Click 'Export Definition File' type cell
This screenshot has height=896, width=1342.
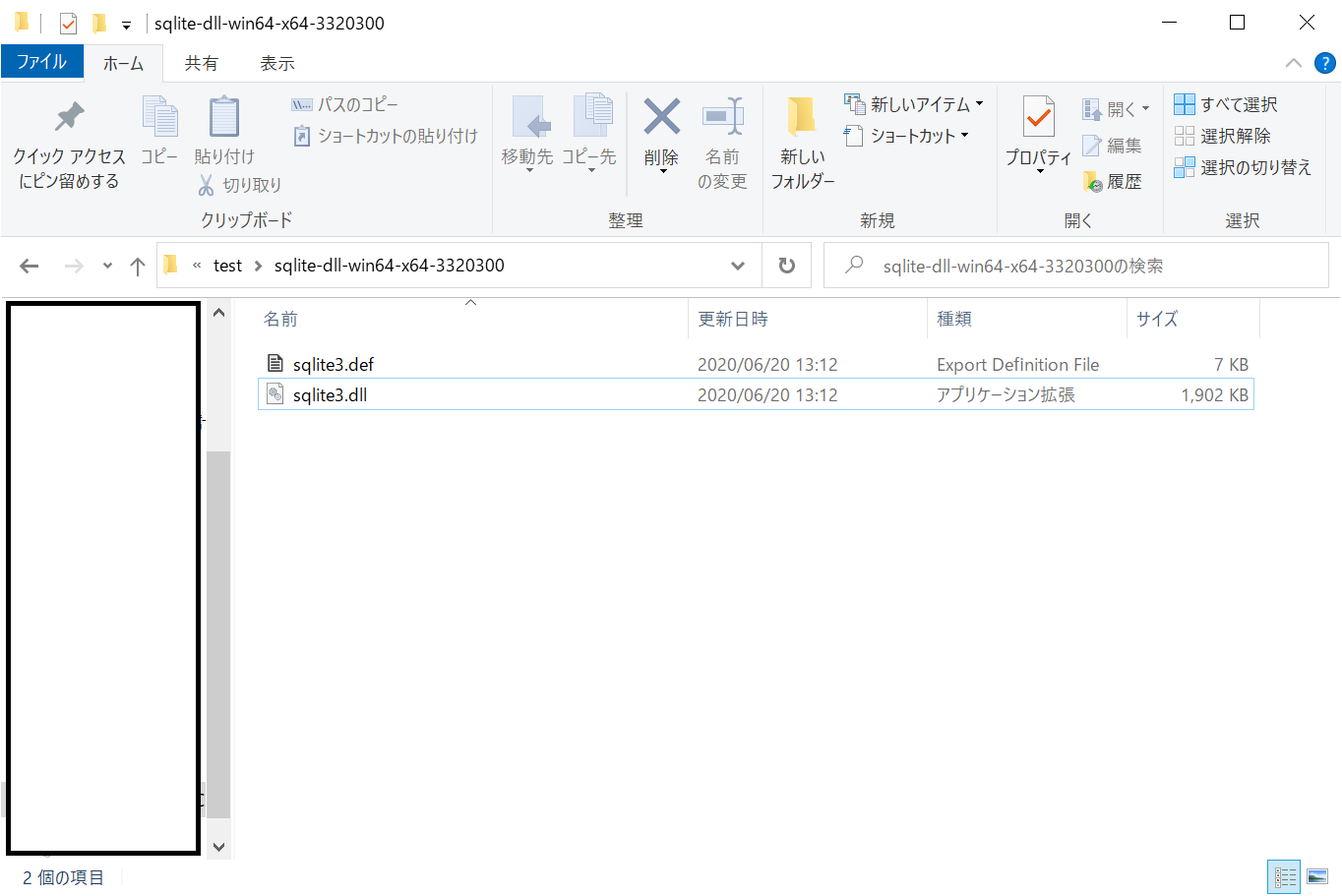[1017, 364]
